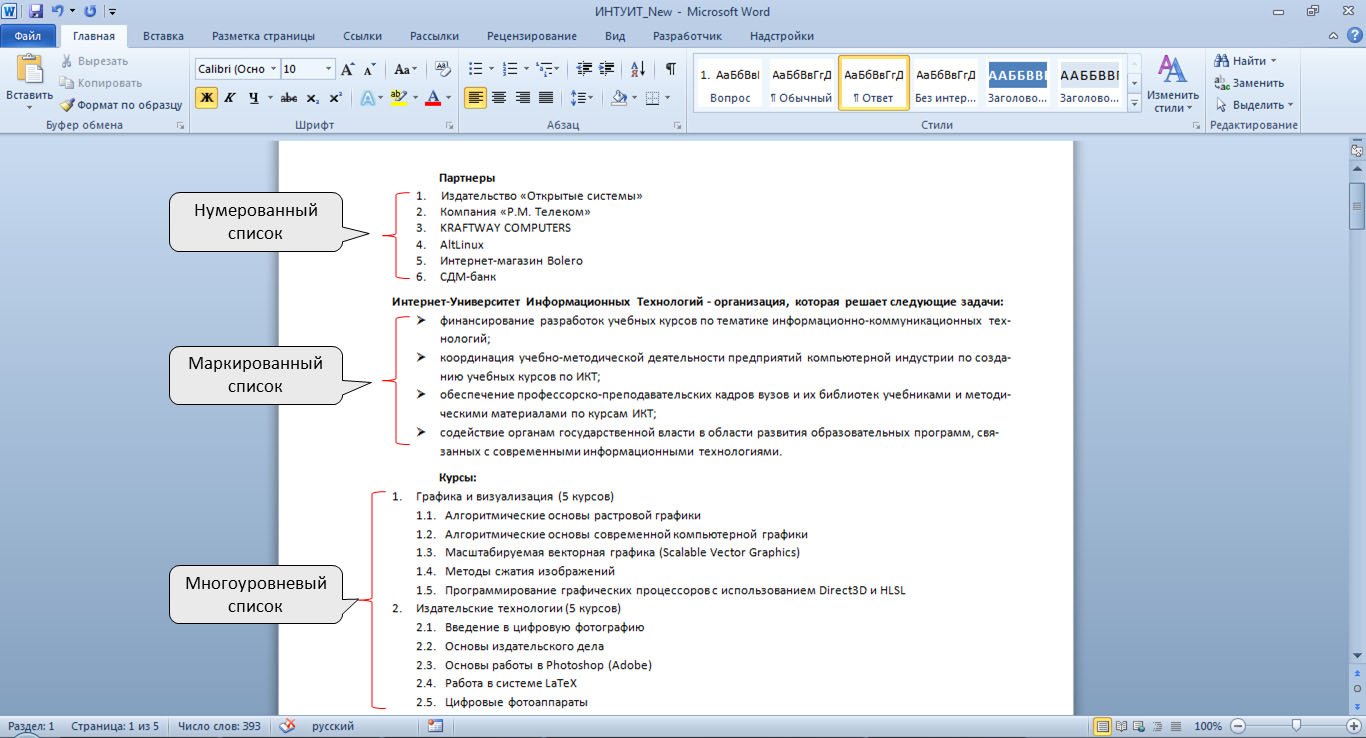
Task: Toggle italic formatting (К)
Action: tap(229, 98)
